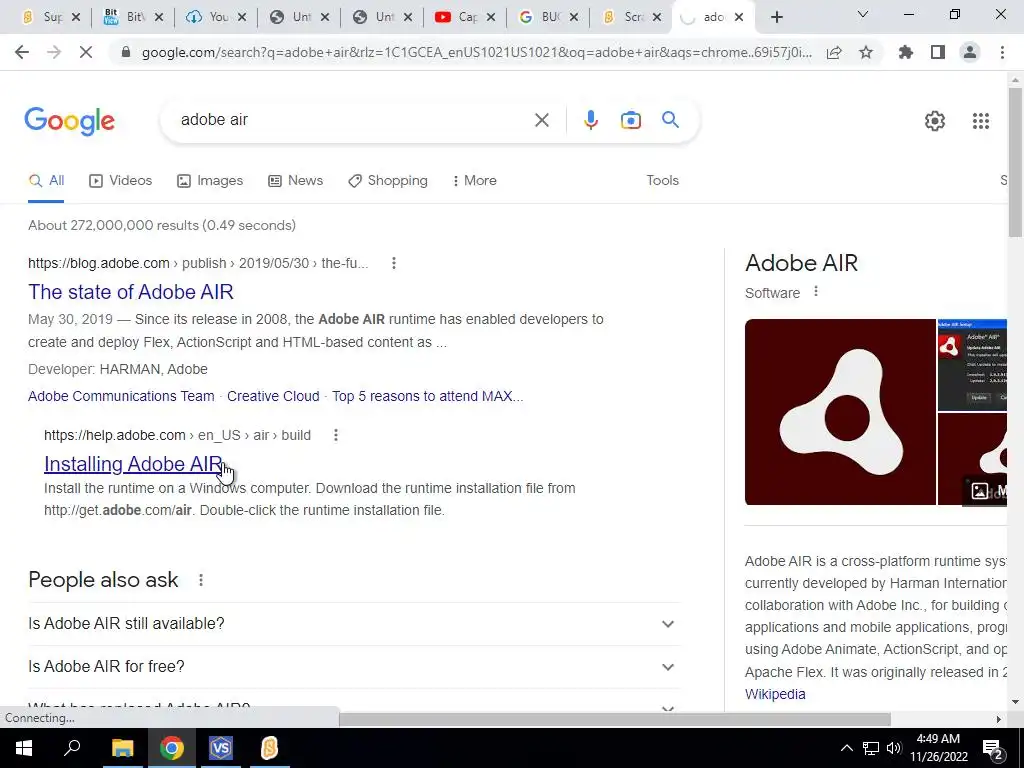Open the Windows Start menu
The width and height of the screenshot is (1024, 768).
(x=24, y=748)
